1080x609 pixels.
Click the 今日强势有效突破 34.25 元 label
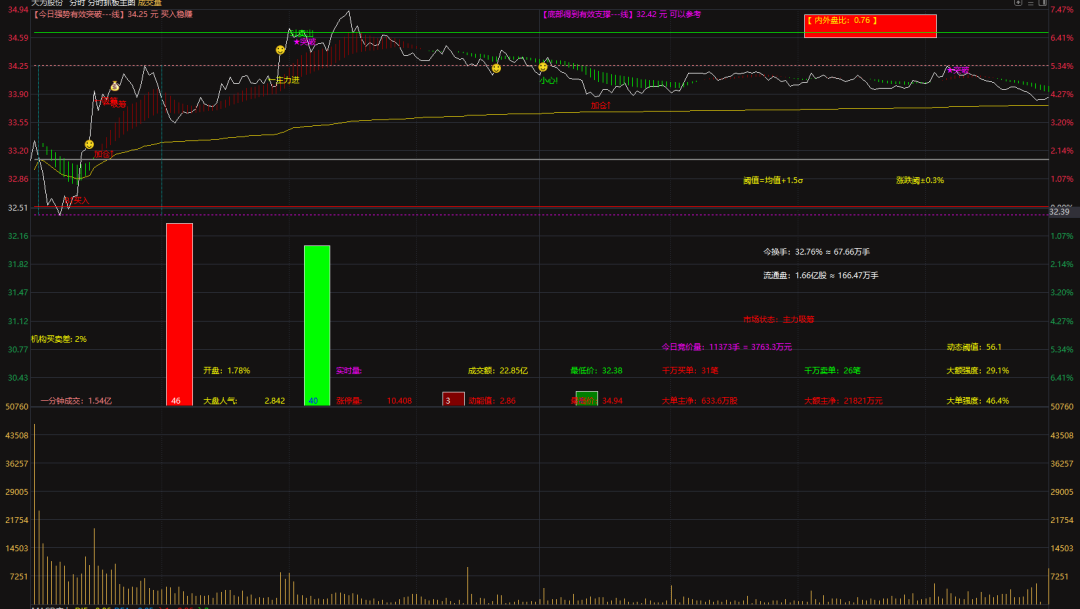click(x=113, y=15)
